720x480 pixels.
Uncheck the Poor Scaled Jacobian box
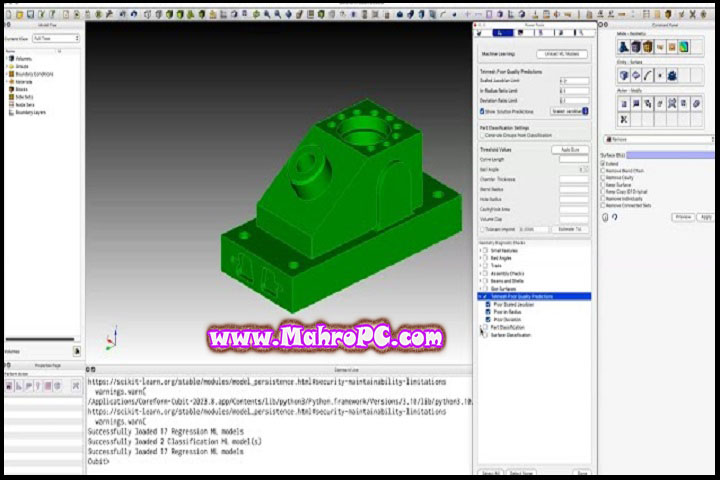tap(488, 304)
